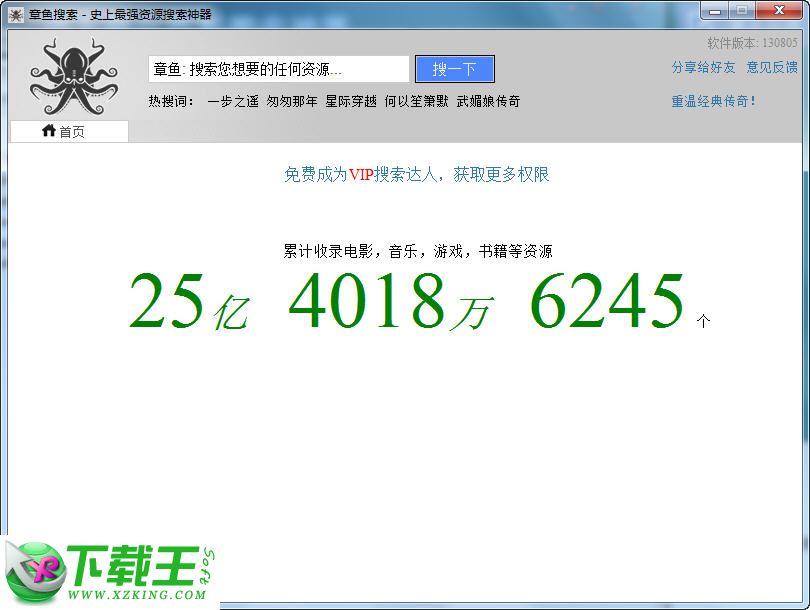
Task: Minimize the 章鱼搜索 window
Action: (715, 10)
